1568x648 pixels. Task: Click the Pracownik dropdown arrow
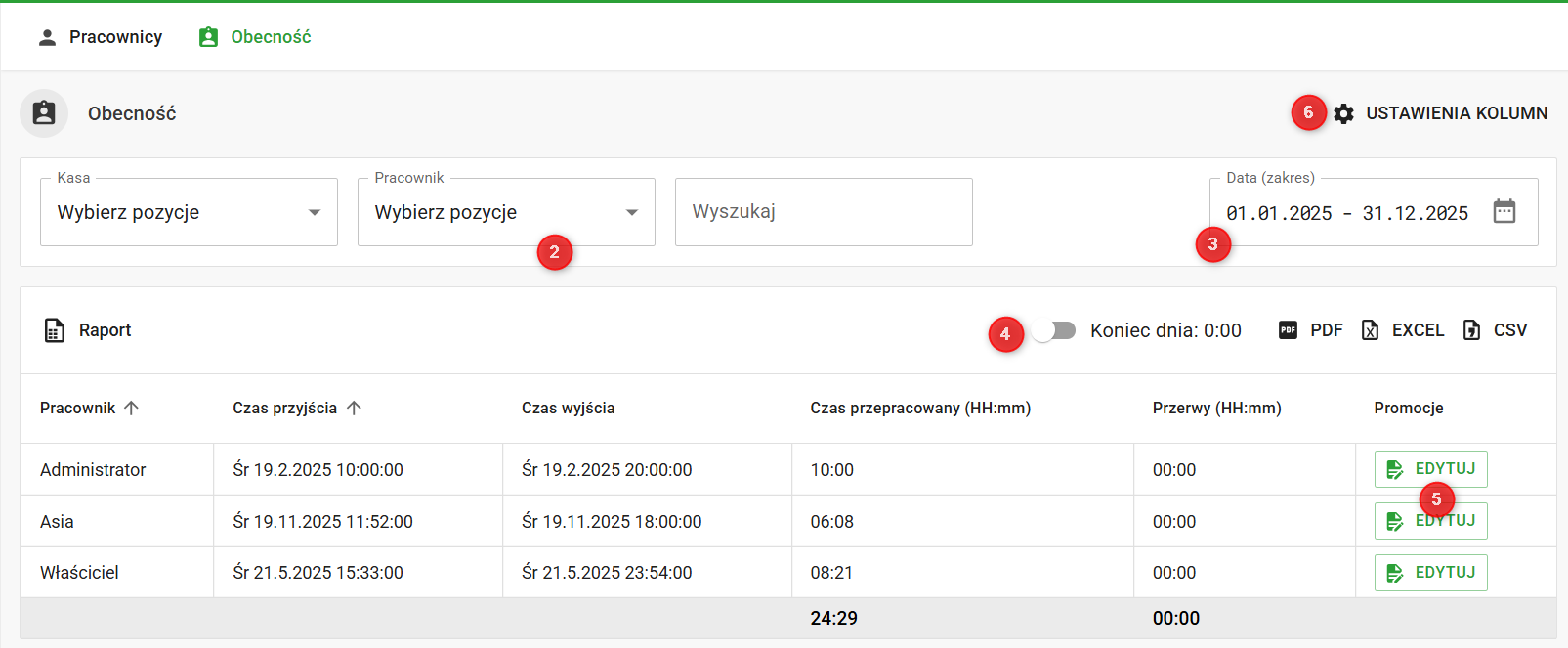[x=632, y=212]
